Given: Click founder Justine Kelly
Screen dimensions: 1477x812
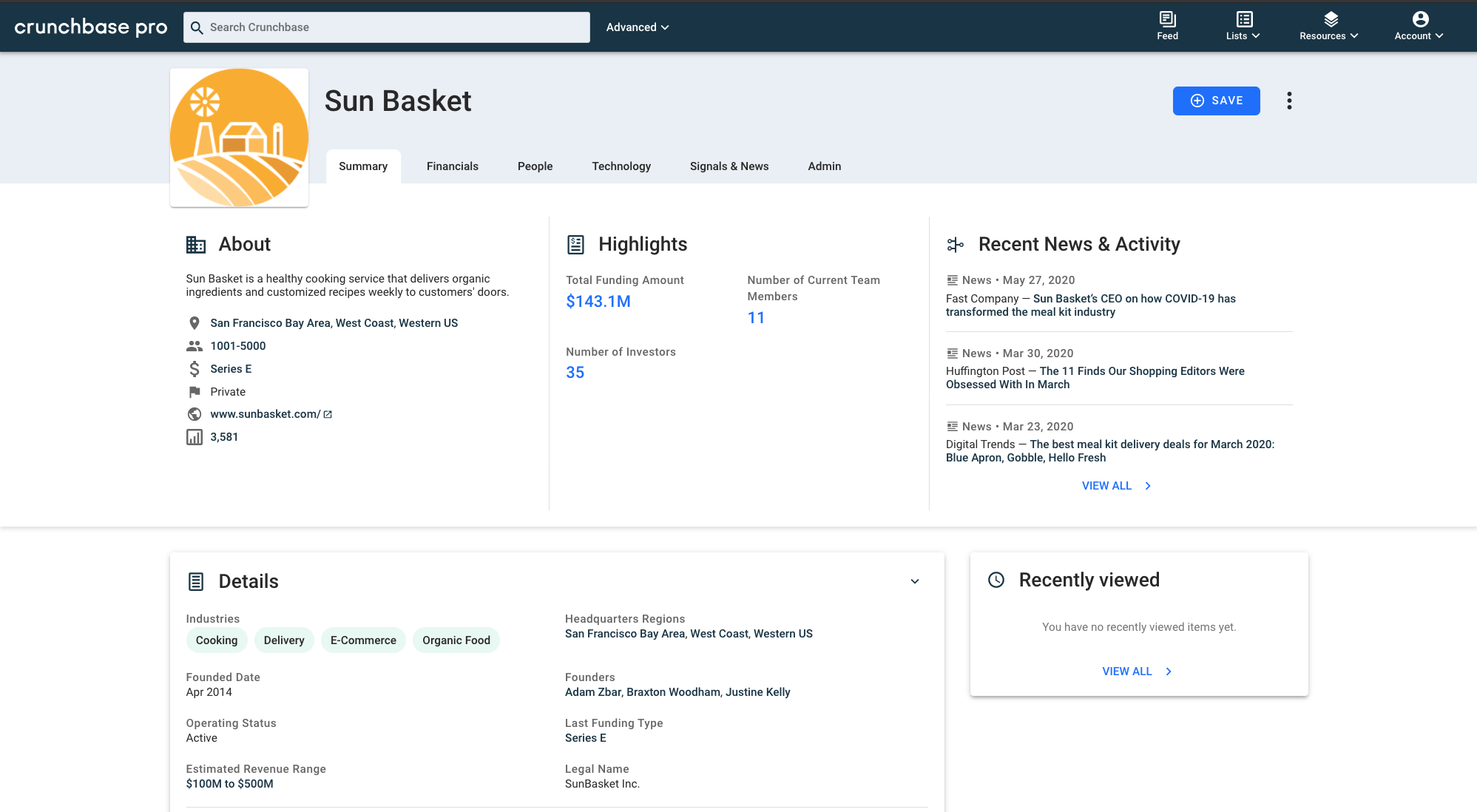Looking at the screenshot, I should (x=758, y=692).
